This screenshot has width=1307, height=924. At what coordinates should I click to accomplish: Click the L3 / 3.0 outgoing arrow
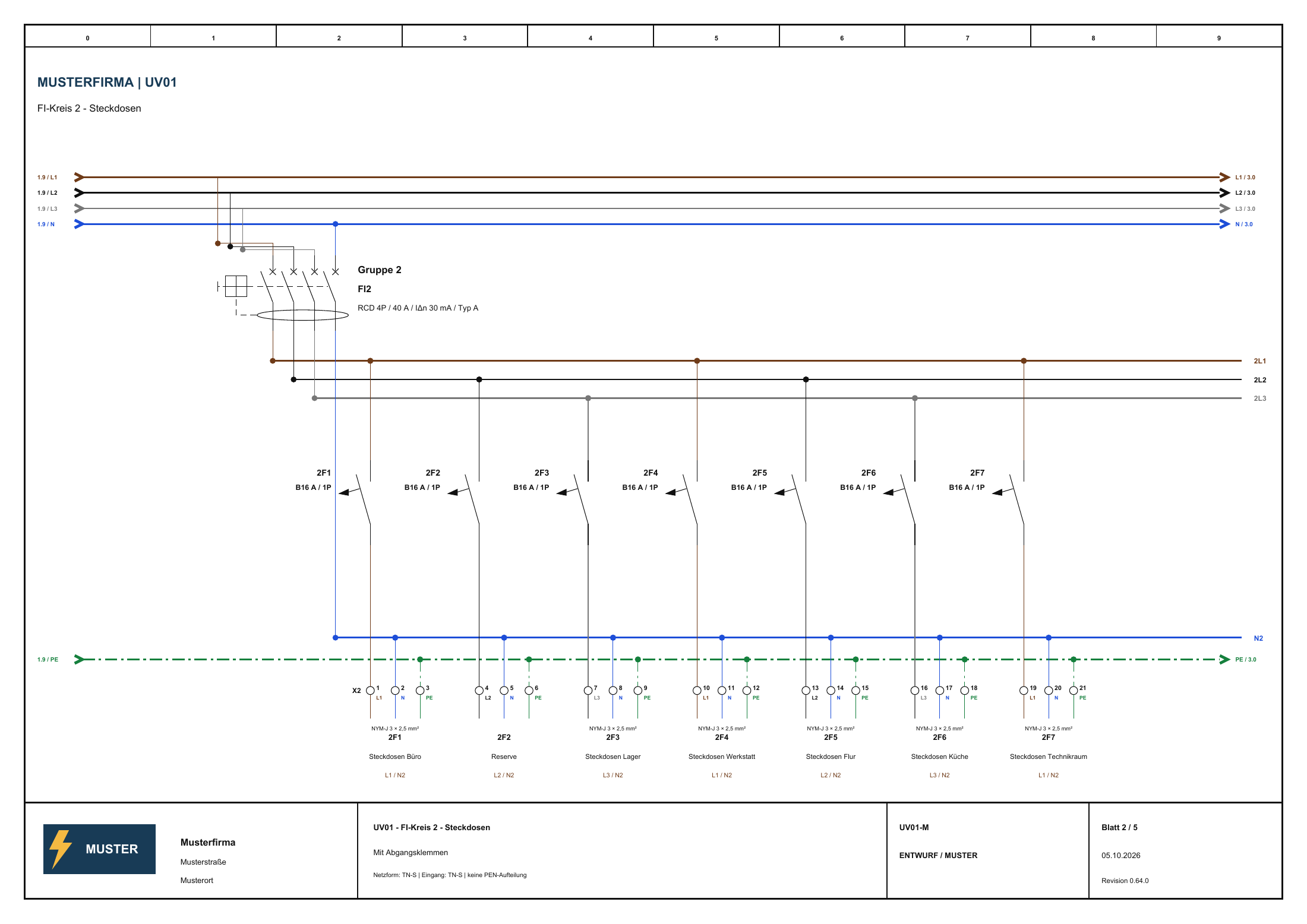[1224, 208]
